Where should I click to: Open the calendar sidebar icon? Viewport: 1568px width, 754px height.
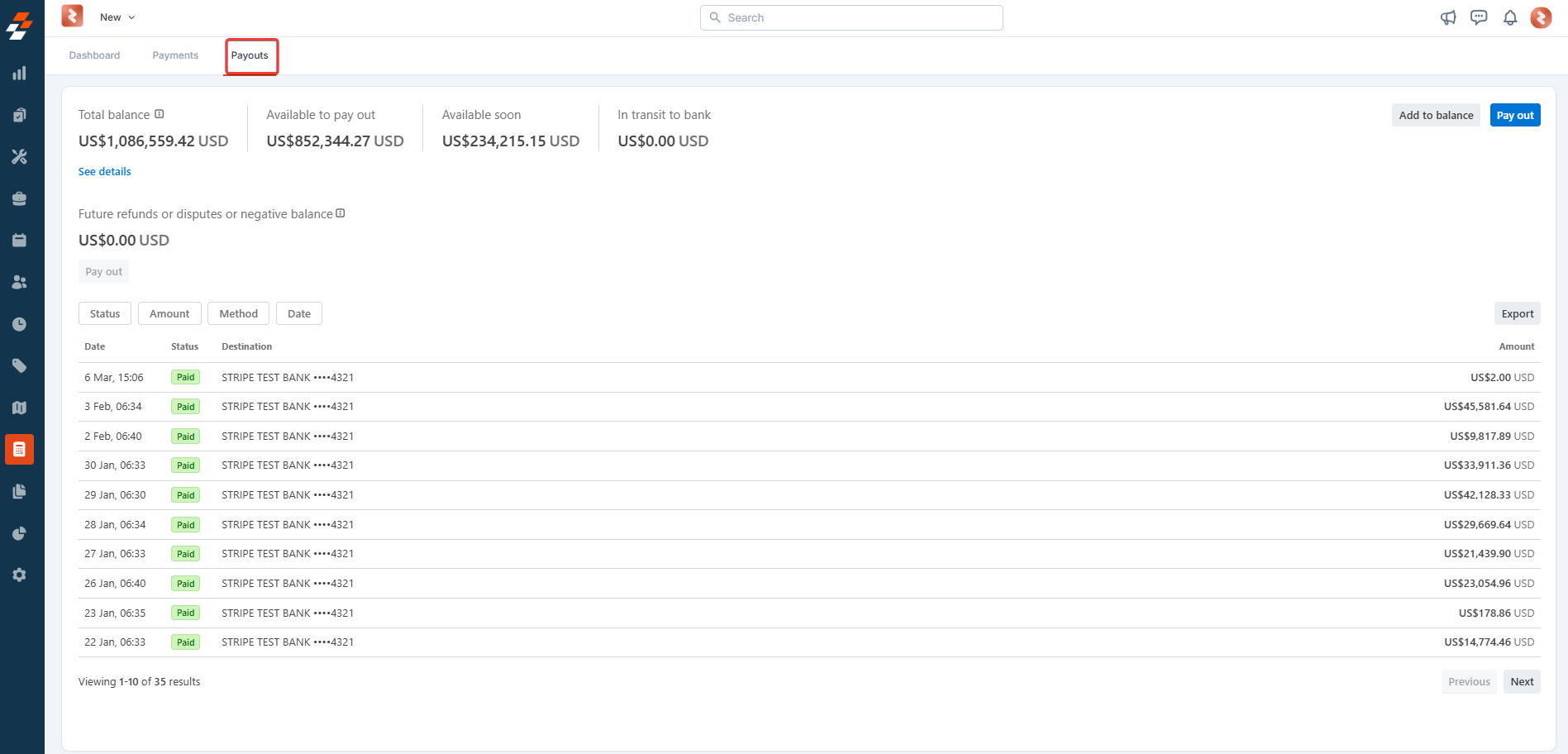(x=19, y=241)
